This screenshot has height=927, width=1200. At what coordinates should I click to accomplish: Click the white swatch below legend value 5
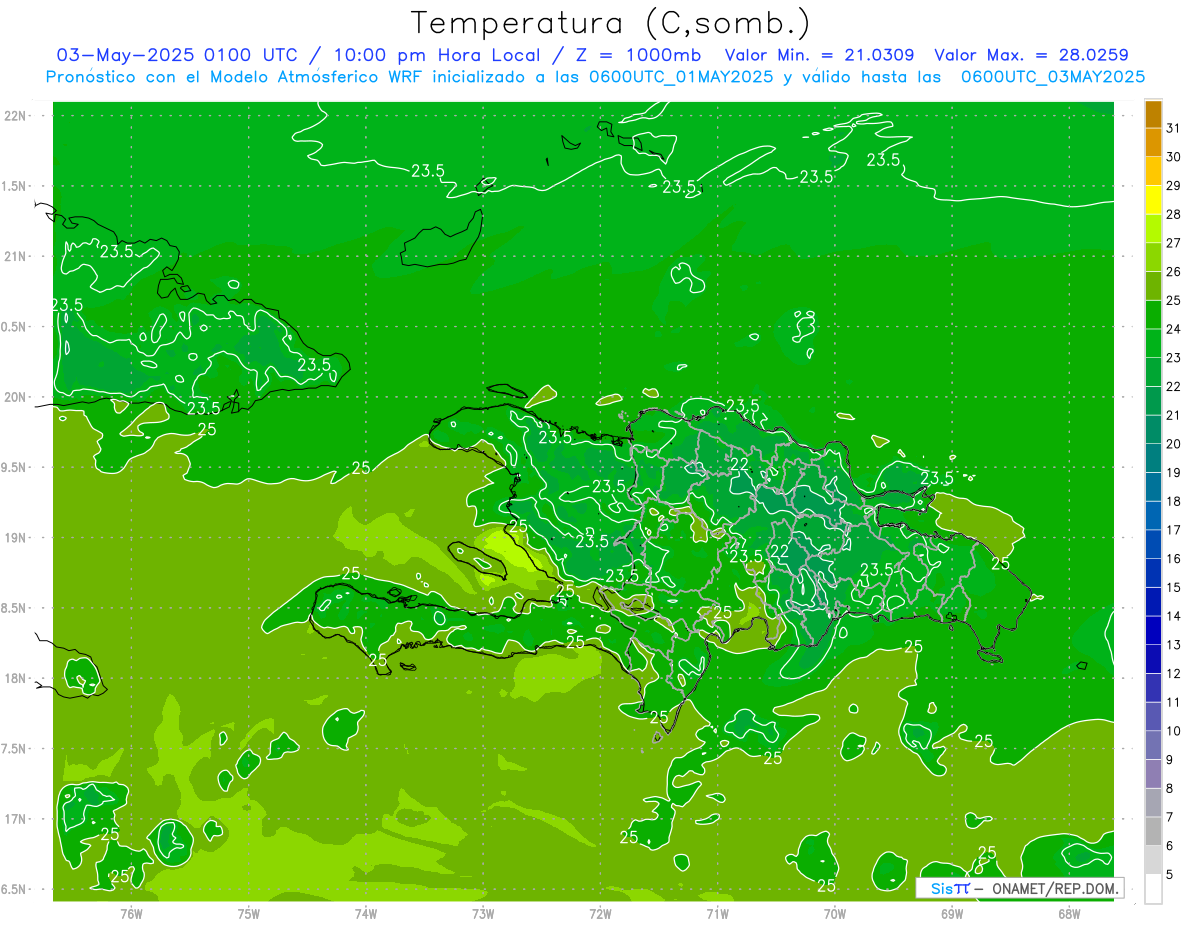1153,889
